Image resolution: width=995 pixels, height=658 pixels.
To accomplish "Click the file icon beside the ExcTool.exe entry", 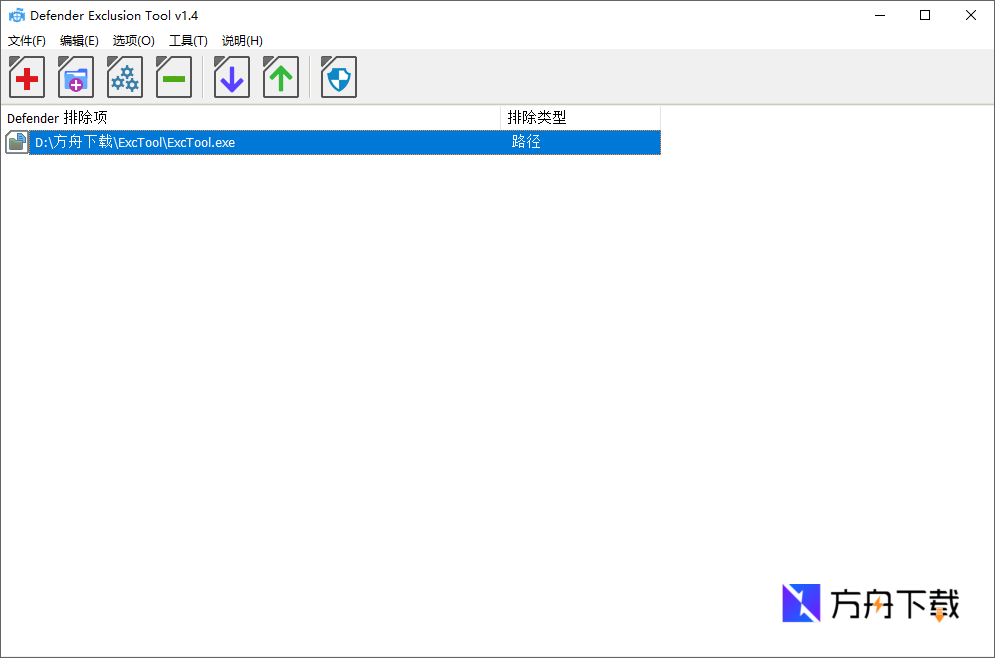I will point(16,142).
